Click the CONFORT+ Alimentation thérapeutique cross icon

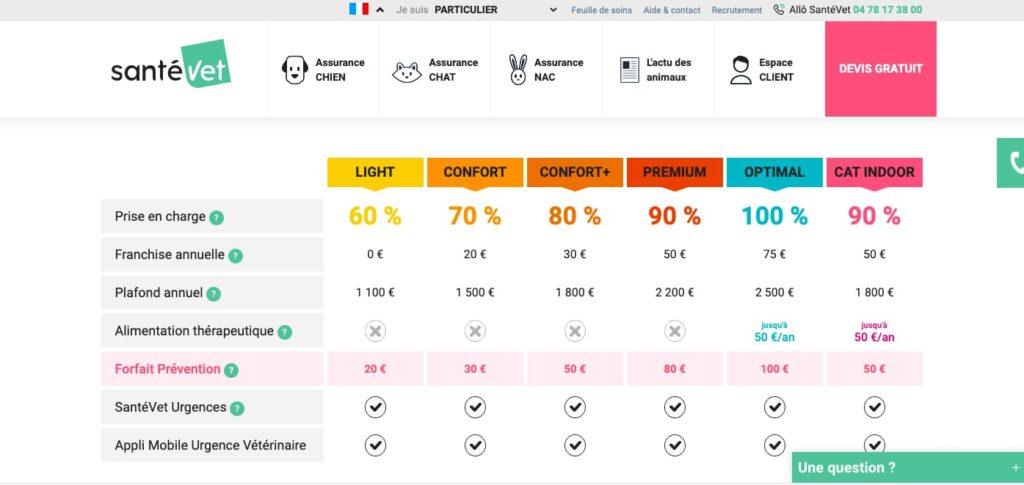coord(575,331)
